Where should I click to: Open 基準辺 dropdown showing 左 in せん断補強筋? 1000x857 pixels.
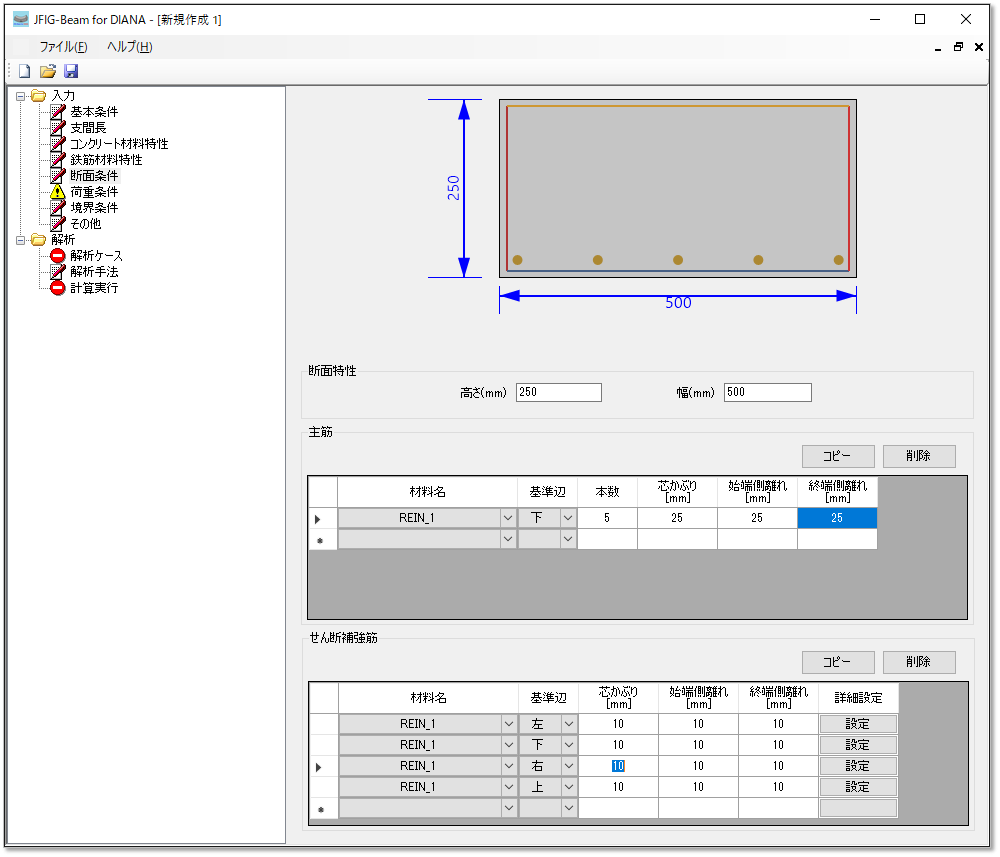[x=568, y=724]
